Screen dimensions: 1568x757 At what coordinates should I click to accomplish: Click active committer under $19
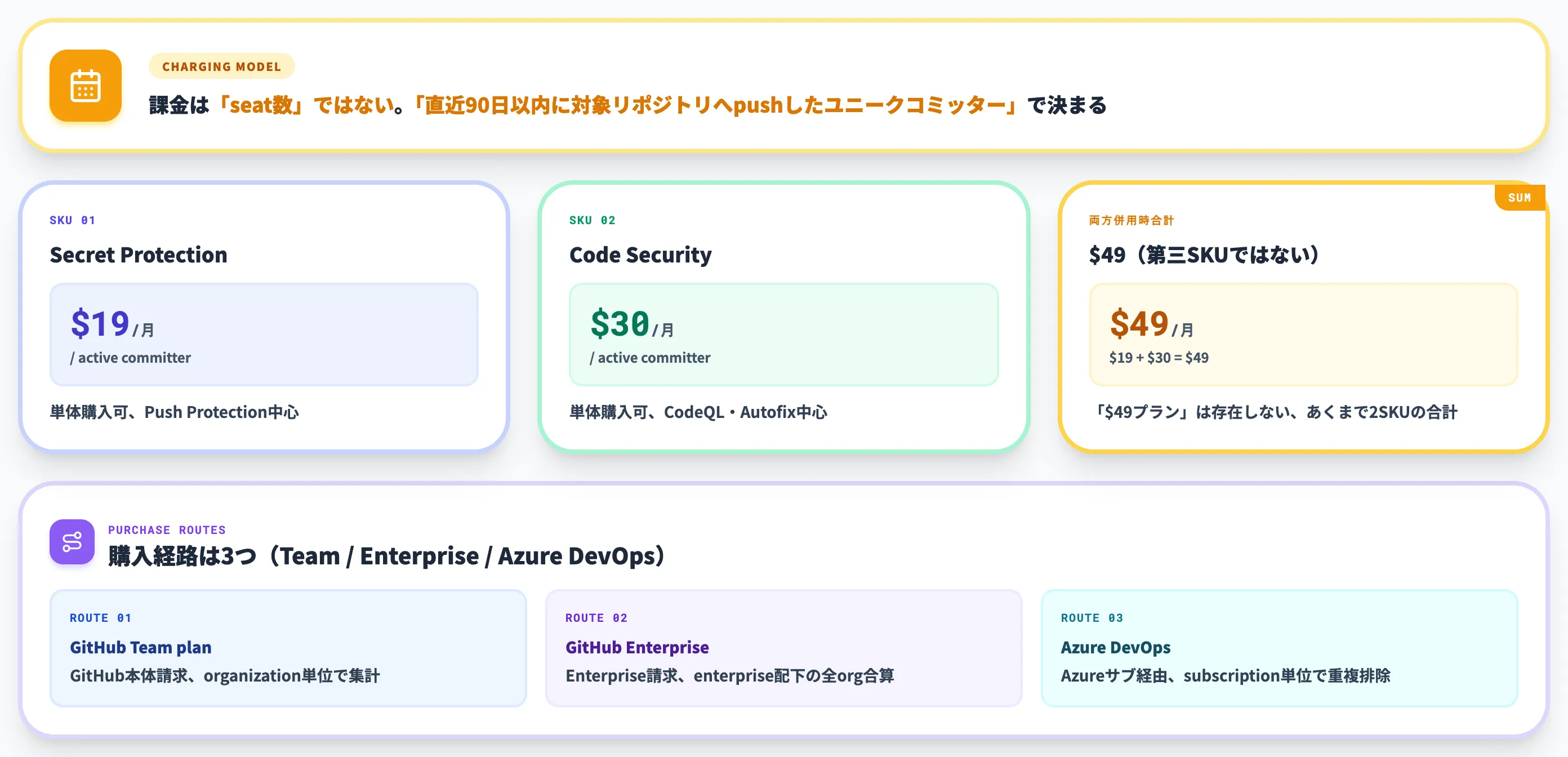[x=130, y=358]
